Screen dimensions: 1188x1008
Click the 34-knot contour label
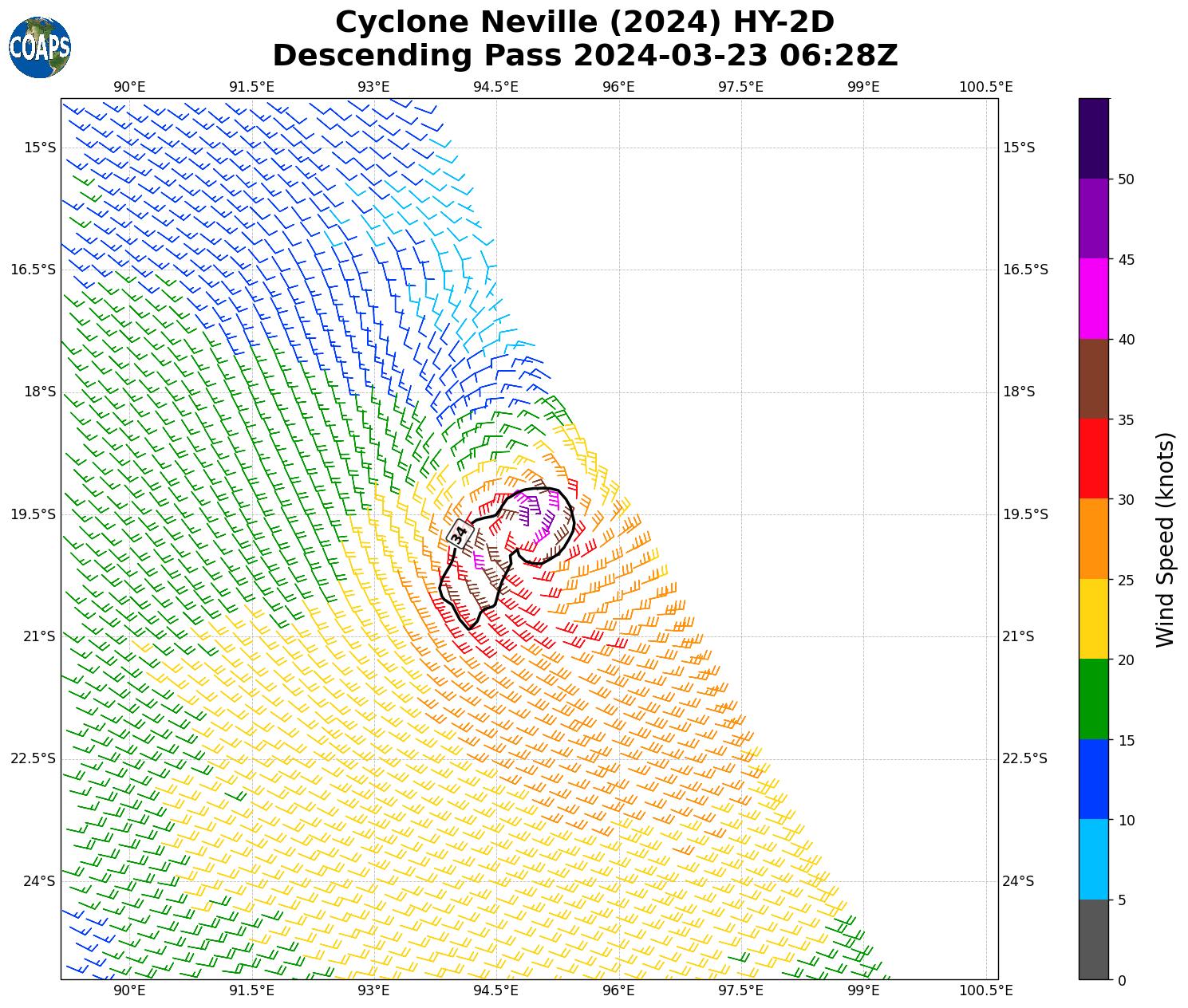click(x=459, y=534)
